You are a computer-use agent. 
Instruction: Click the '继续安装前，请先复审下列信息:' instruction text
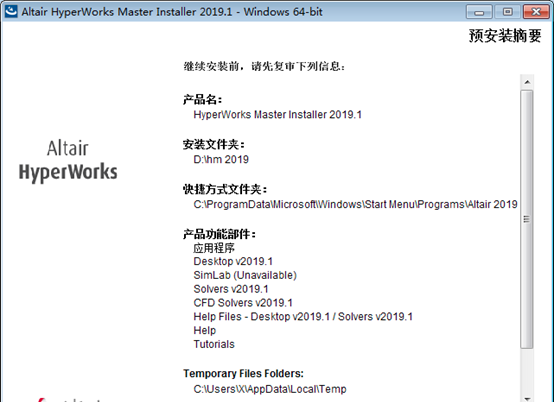pyautogui.click(x=264, y=66)
